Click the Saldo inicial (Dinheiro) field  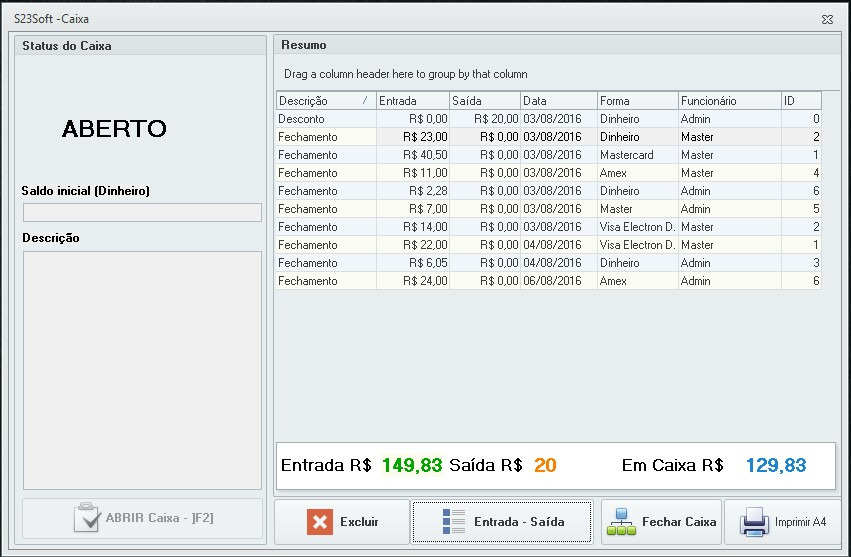tap(142, 212)
